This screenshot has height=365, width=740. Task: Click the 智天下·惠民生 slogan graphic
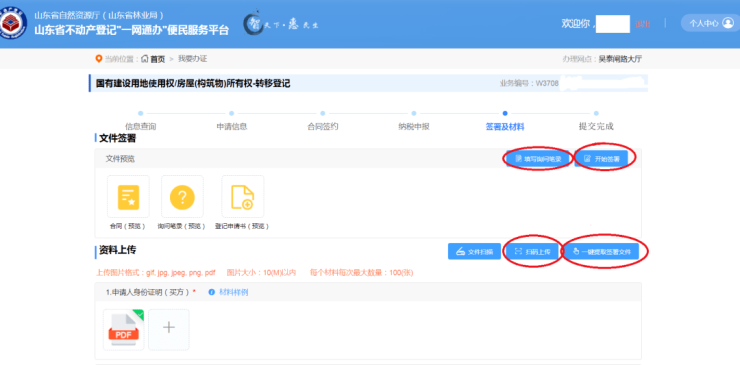pos(281,24)
